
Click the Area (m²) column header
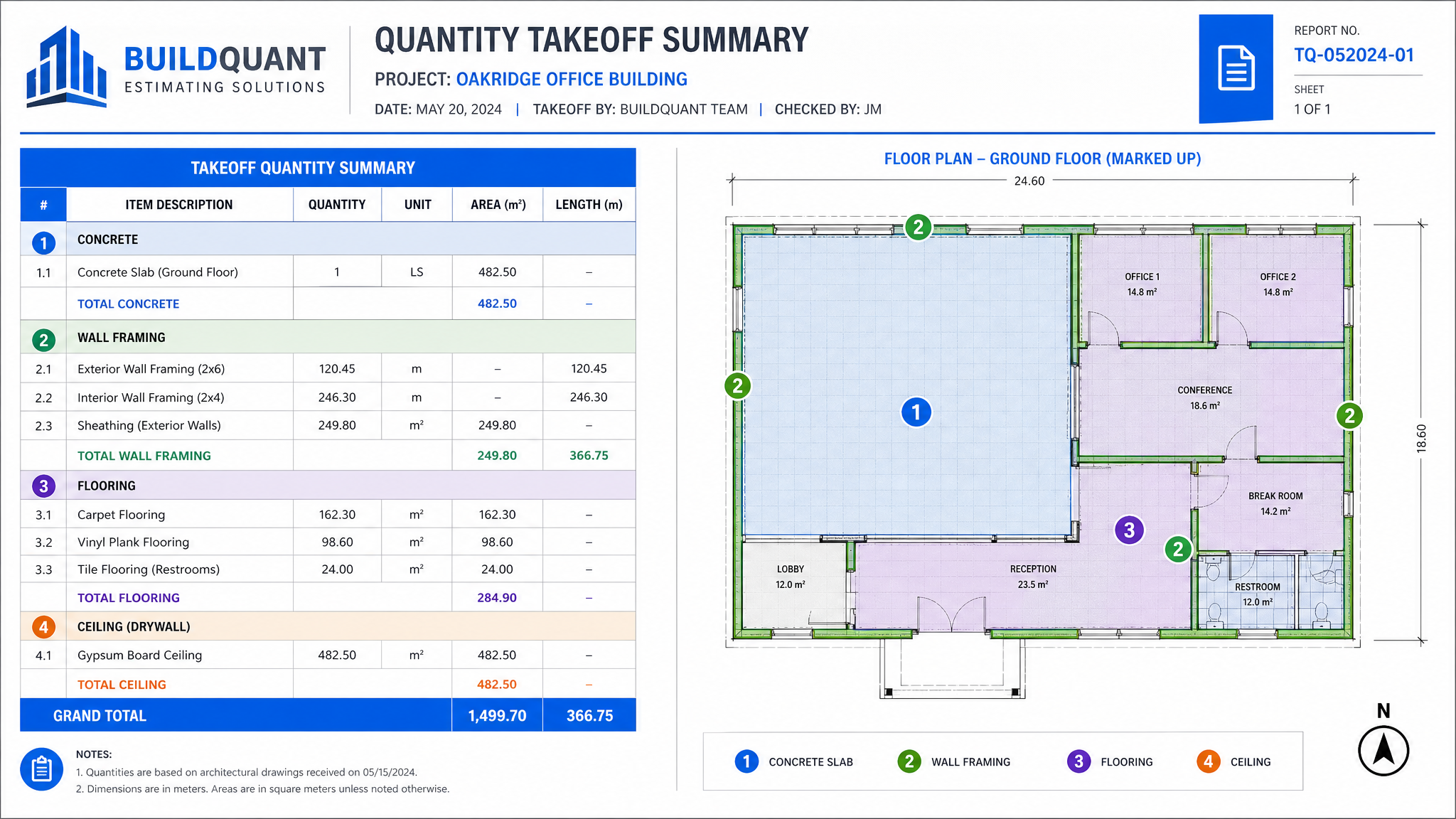tap(498, 205)
